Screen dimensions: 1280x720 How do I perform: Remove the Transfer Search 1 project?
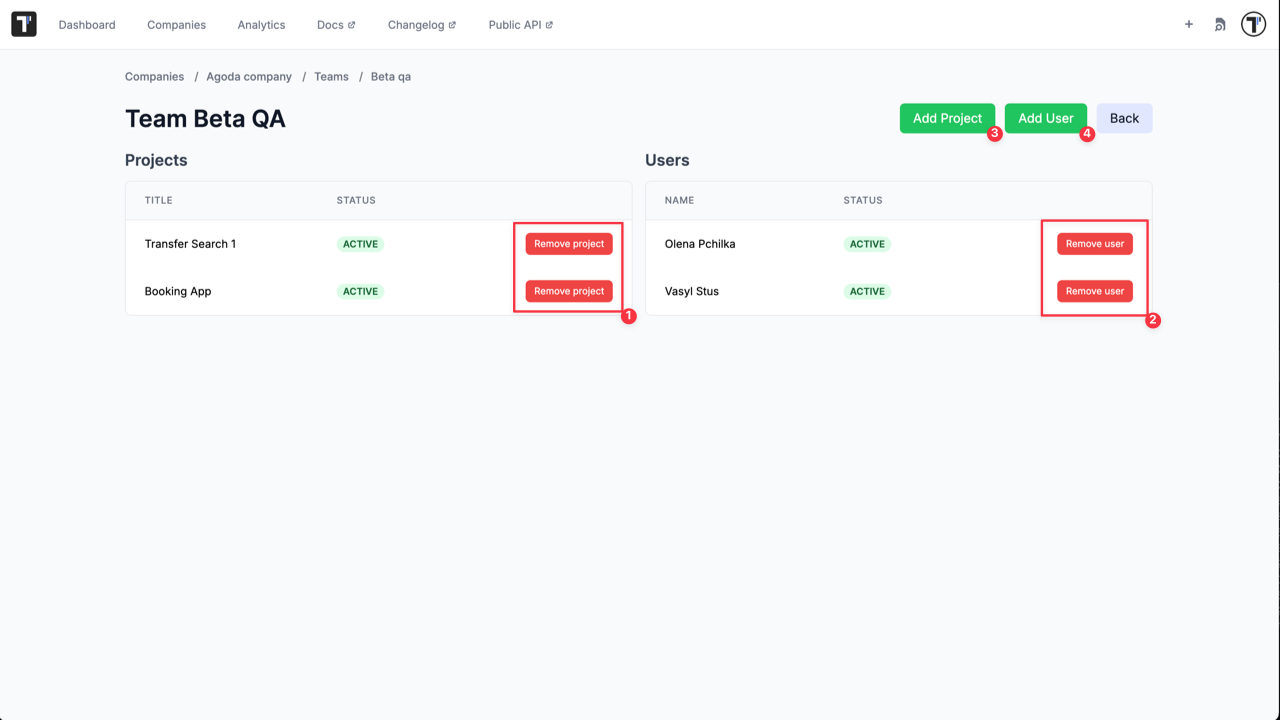click(568, 243)
